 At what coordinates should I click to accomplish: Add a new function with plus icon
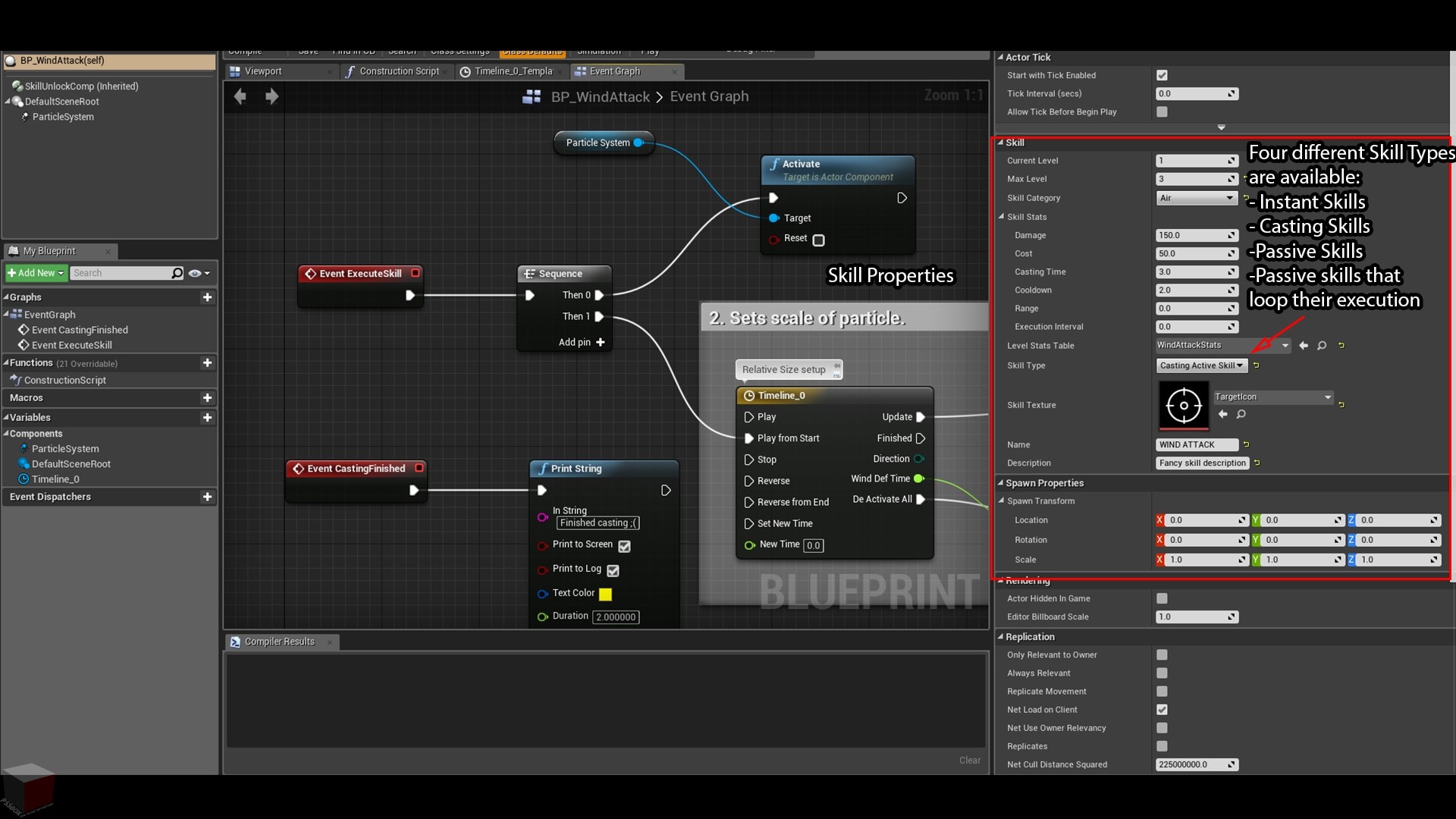tap(207, 363)
